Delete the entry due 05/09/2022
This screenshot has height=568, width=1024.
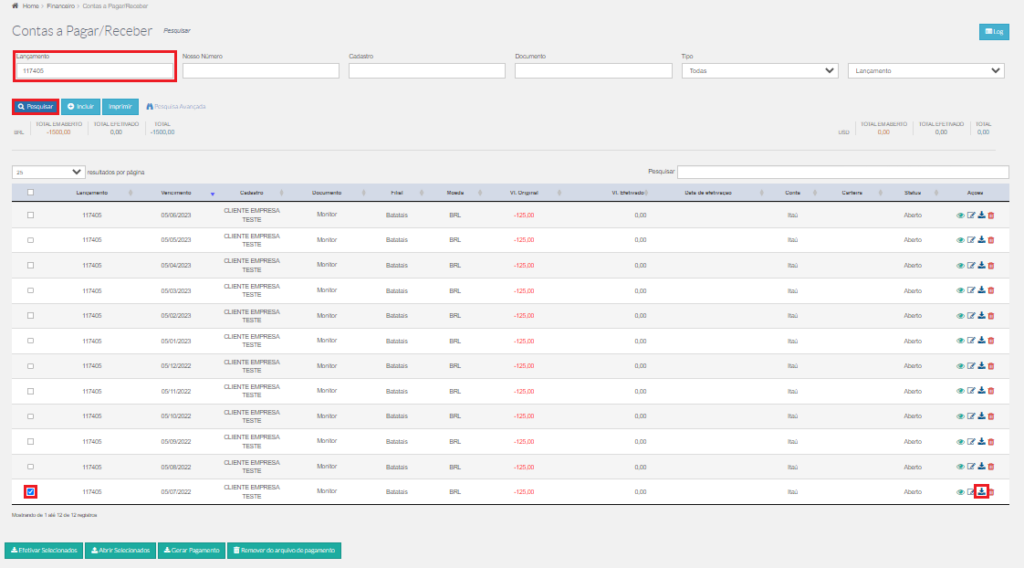(991, 442)
